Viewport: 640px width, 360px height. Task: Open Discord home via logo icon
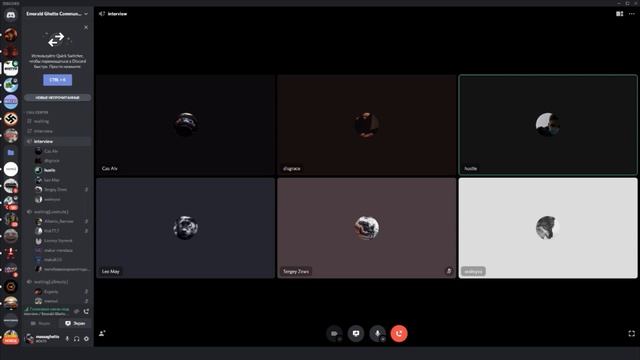(11, 15)
